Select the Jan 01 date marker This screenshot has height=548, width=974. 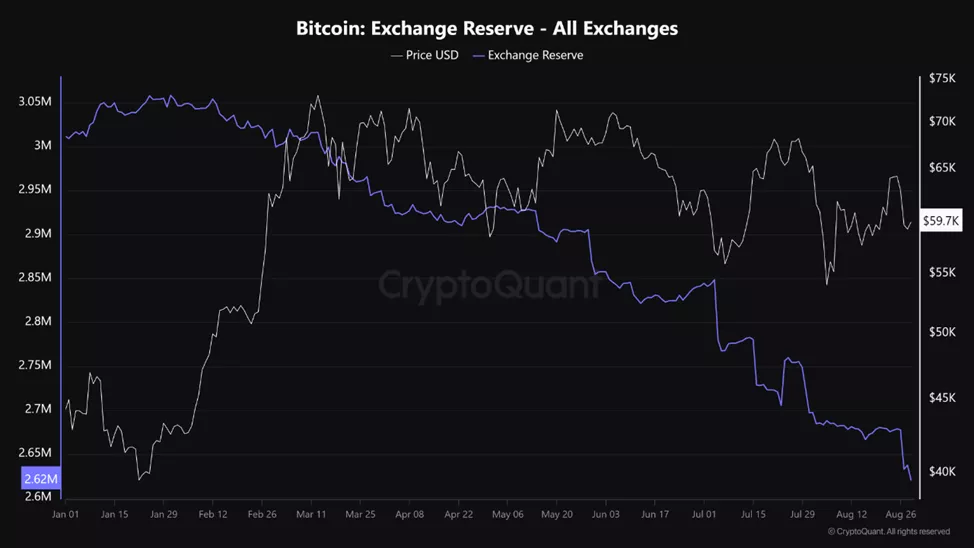(x=65, y=514)
